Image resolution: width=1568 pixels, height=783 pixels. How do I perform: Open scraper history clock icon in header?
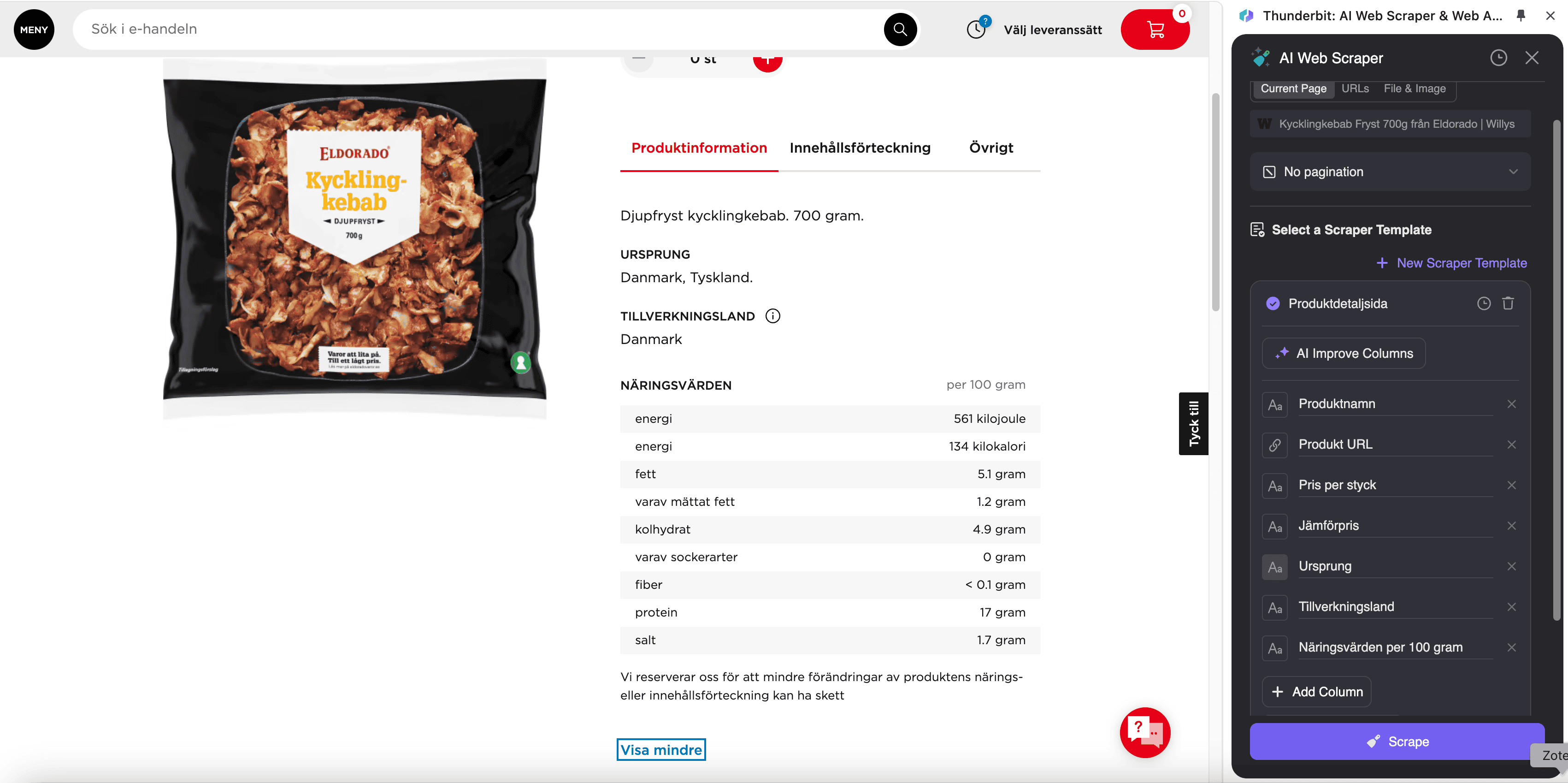1498,58
